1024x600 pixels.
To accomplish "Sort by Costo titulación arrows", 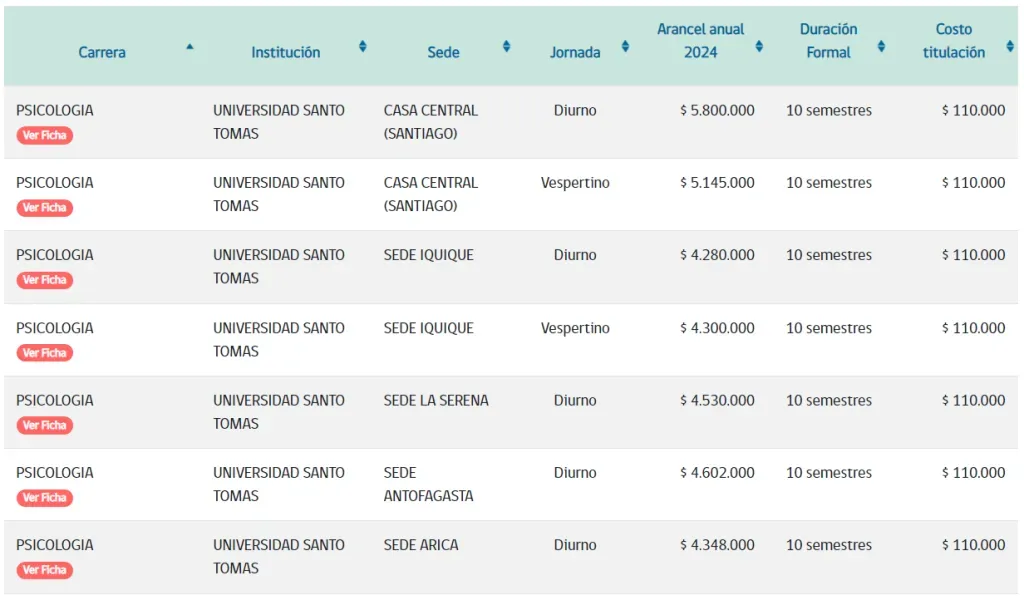I will (x=1010, y=46).
